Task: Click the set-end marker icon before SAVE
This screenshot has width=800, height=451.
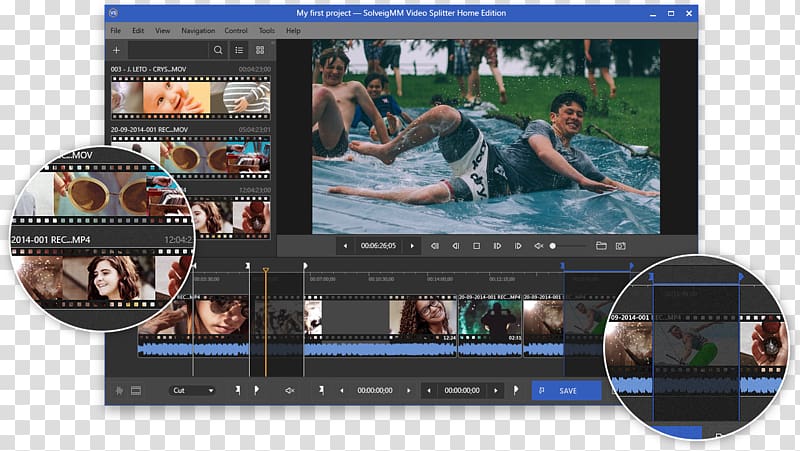Action: click(516, 390)
